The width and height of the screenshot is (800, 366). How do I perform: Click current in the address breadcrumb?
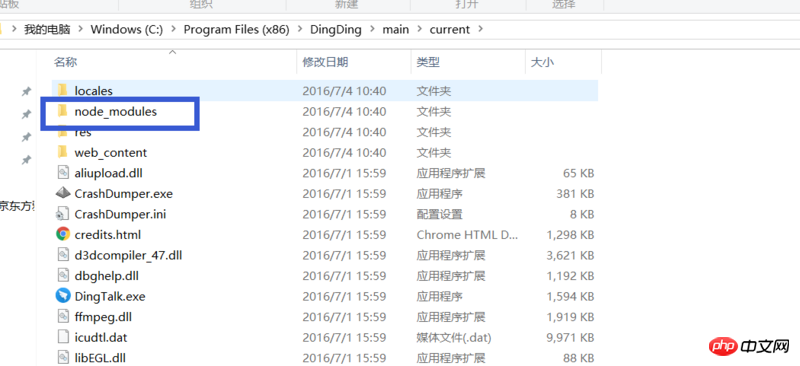[449, 30]
